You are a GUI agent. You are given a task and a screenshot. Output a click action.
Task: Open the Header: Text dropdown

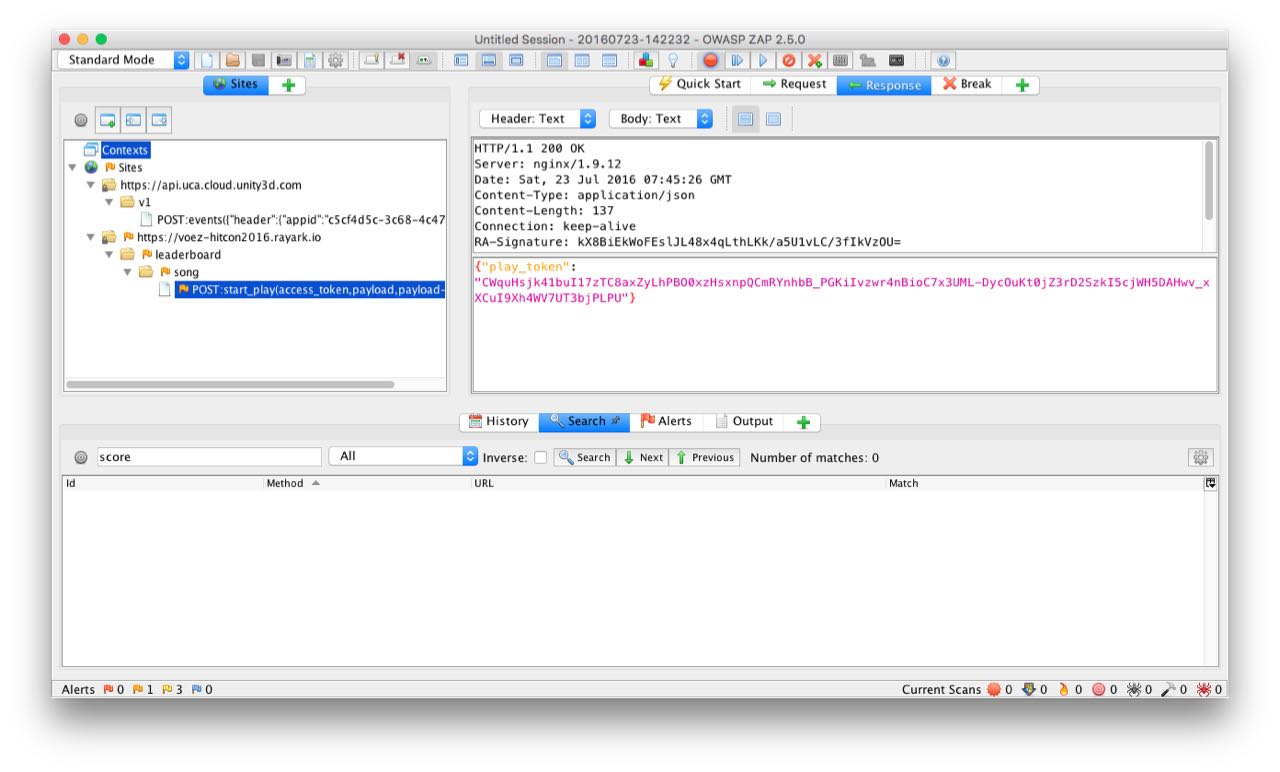pyautogui.click(x=537, y=119)
